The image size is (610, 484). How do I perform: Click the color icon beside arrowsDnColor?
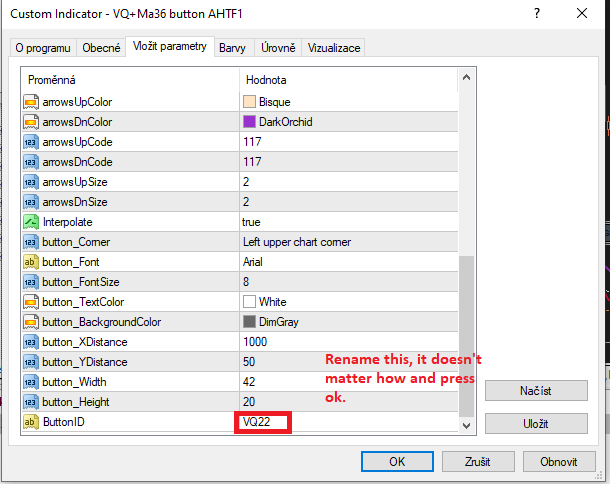pyautogui.click(x=31, y=122)
